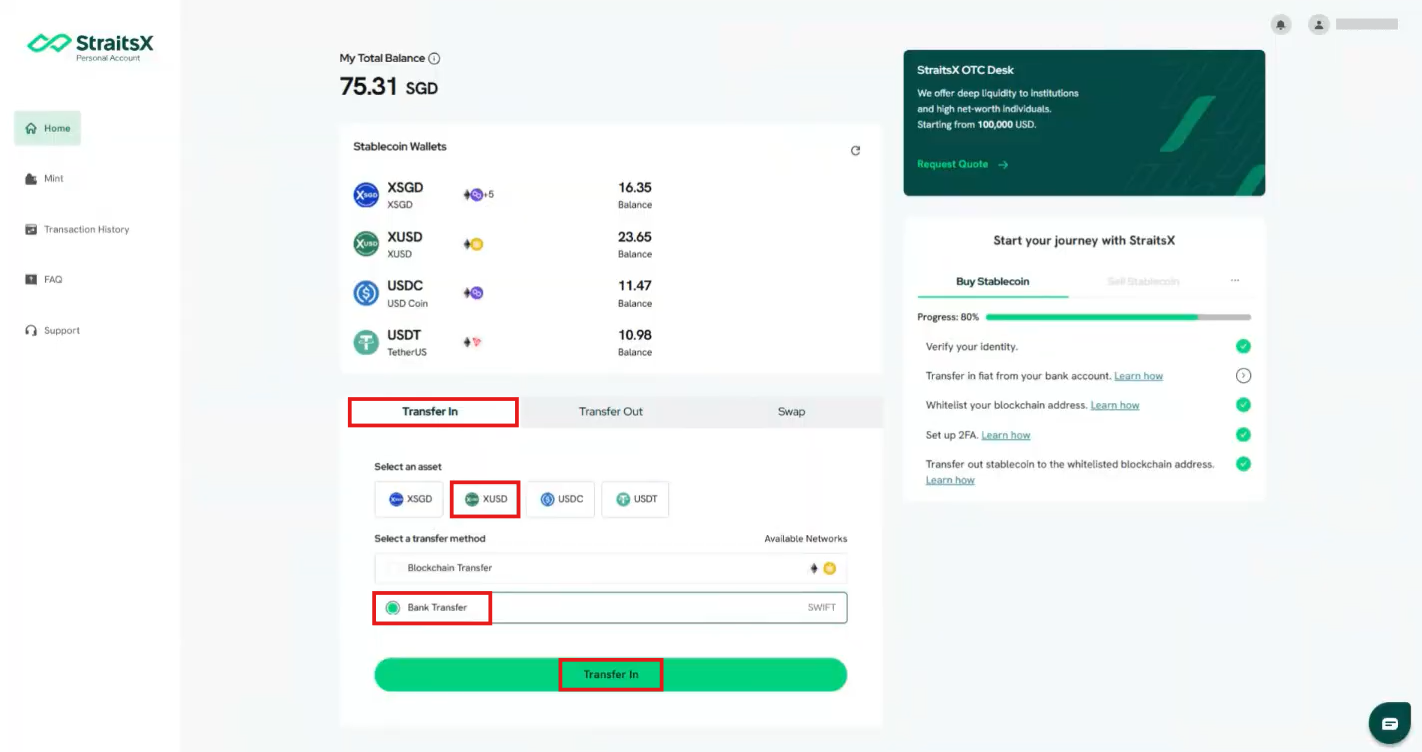Open the notifications bell
The image size is (1422, 752).
(x=1280, y=24)
